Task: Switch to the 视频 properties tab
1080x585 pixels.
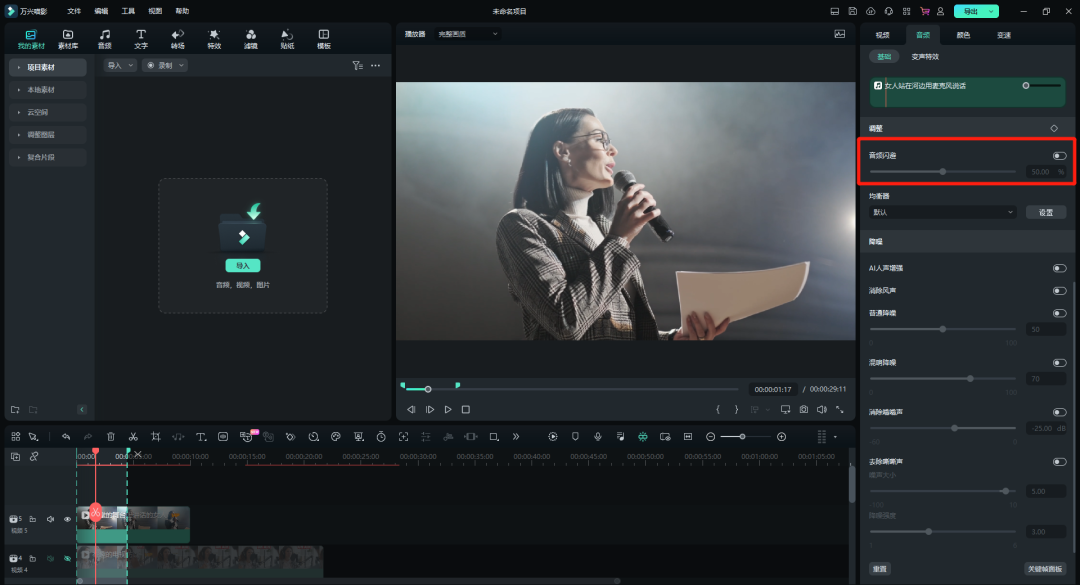Action: pyautogui.click(x=882, y=35)
